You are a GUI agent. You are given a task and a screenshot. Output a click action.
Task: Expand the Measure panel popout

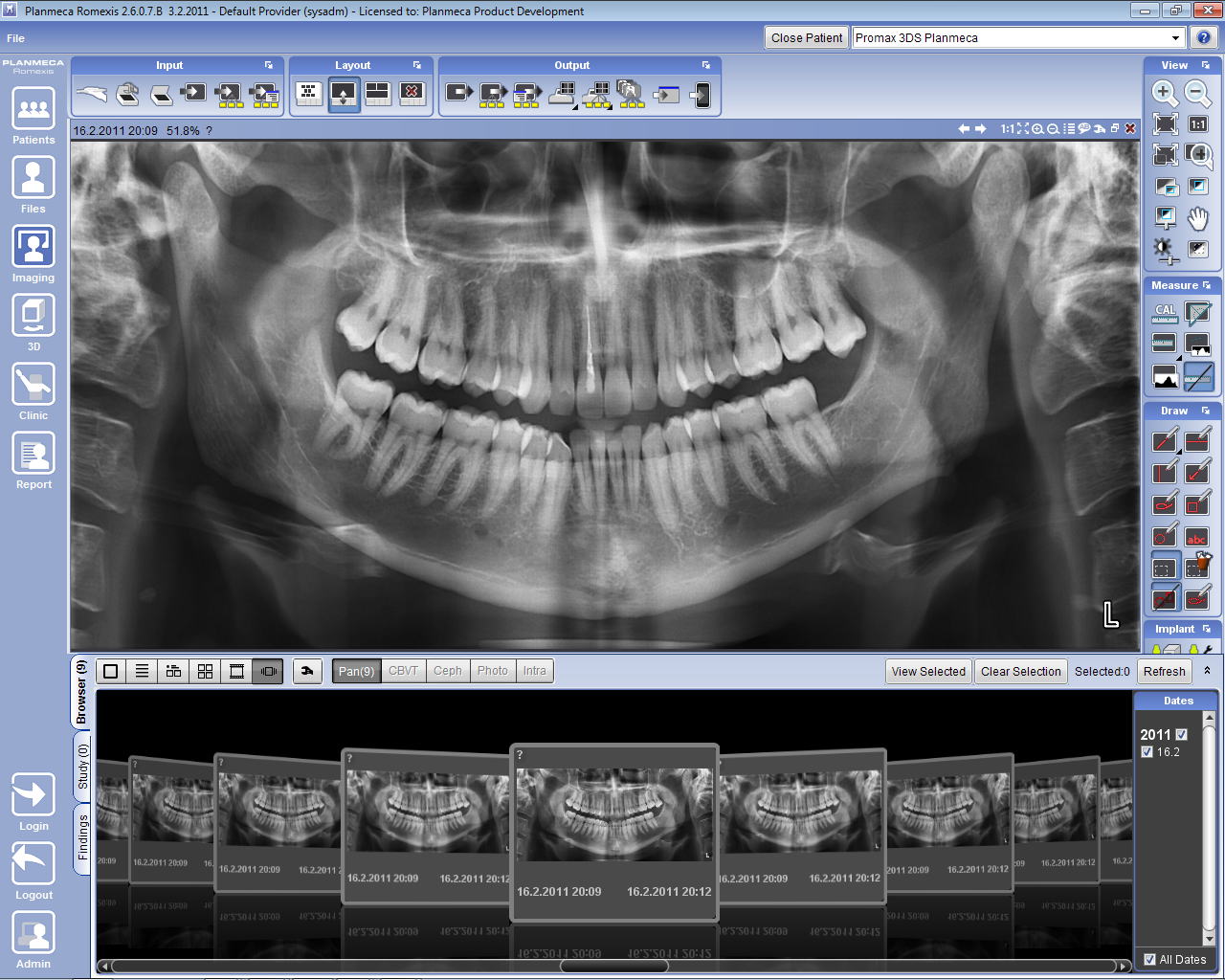pyautogui.click(x=1207, y=285)
